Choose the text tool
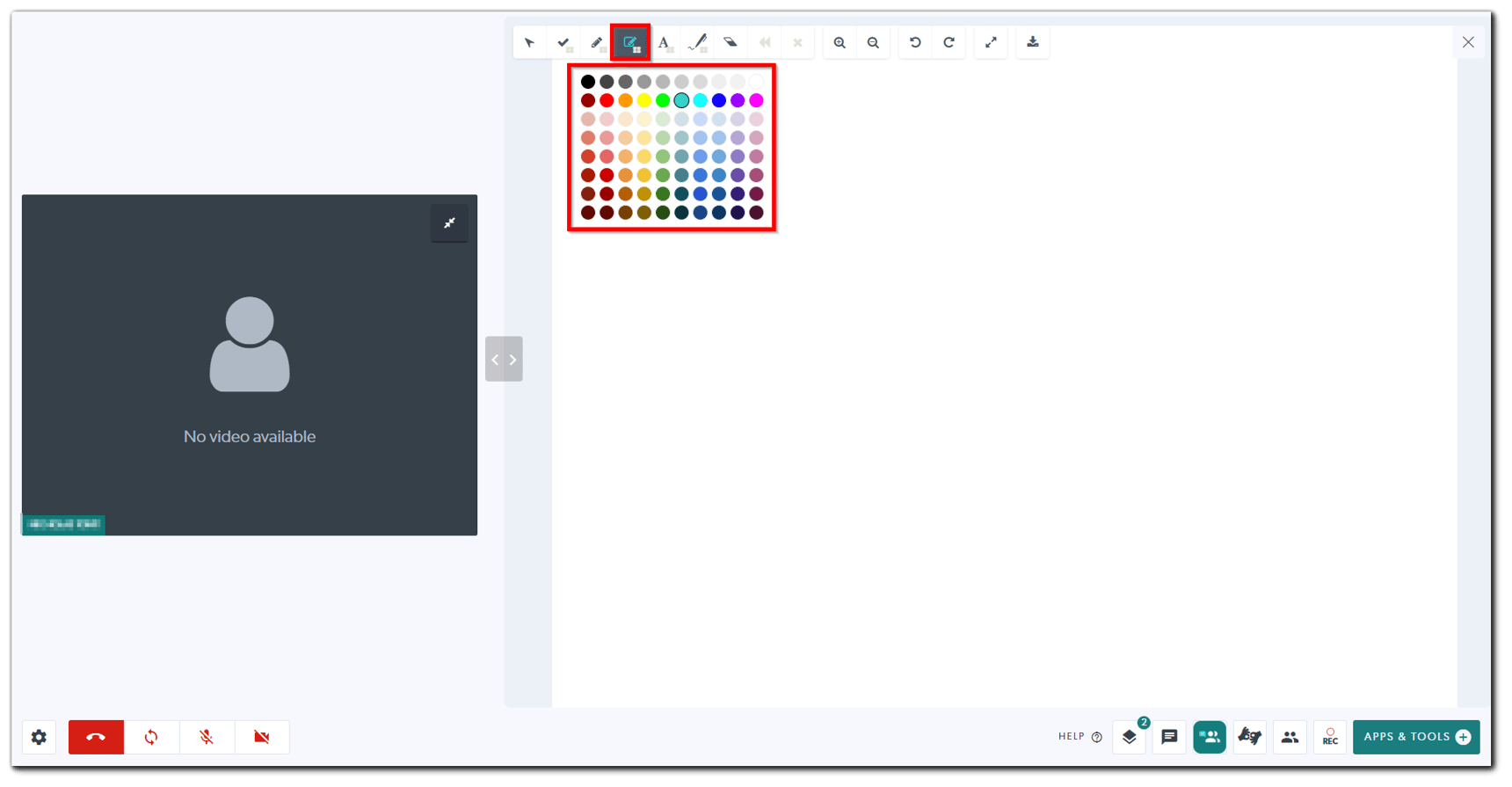1512x787 pixels. [664, 42]
